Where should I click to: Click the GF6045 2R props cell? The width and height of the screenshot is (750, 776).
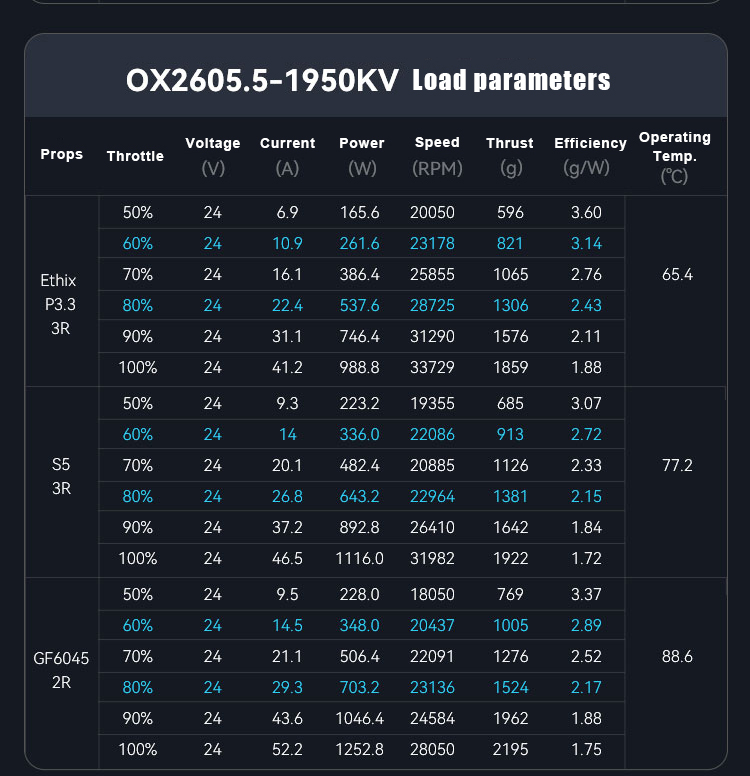(x=60, y=670)
